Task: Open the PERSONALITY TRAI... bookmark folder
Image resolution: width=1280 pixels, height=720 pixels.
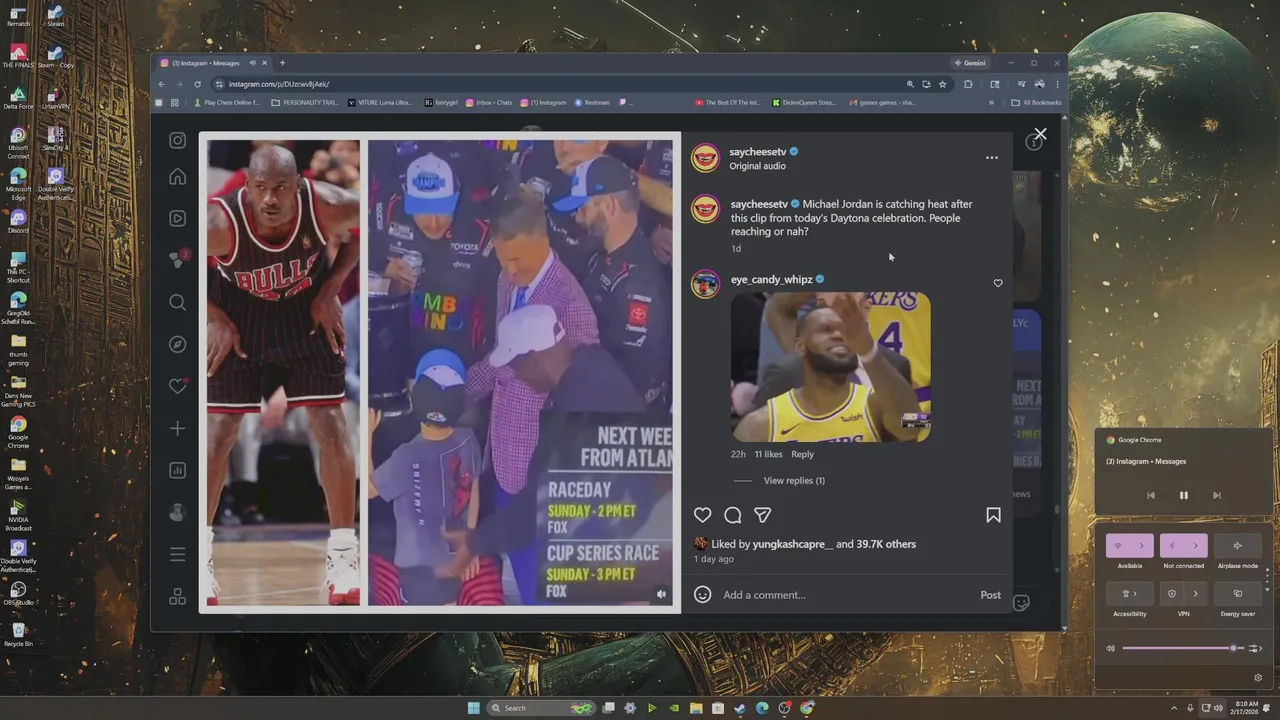Action: (305, 102)
